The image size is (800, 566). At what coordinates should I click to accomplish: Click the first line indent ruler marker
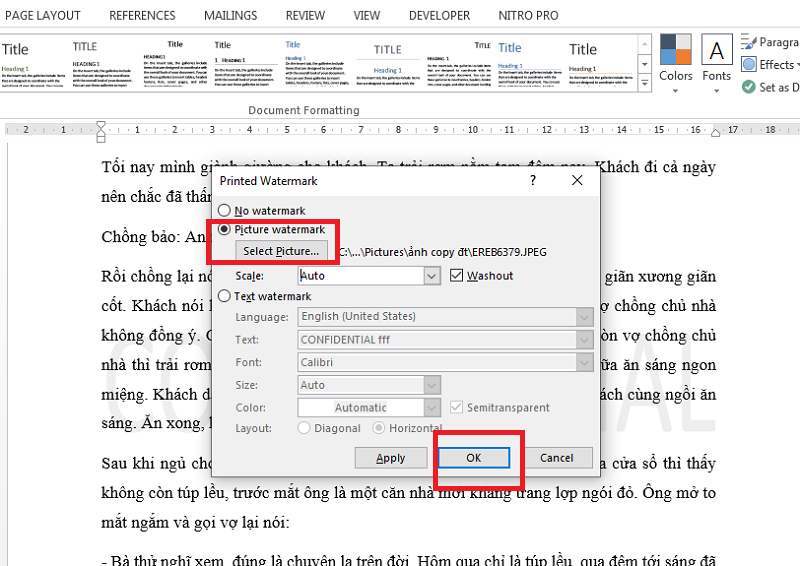(101, 126)
